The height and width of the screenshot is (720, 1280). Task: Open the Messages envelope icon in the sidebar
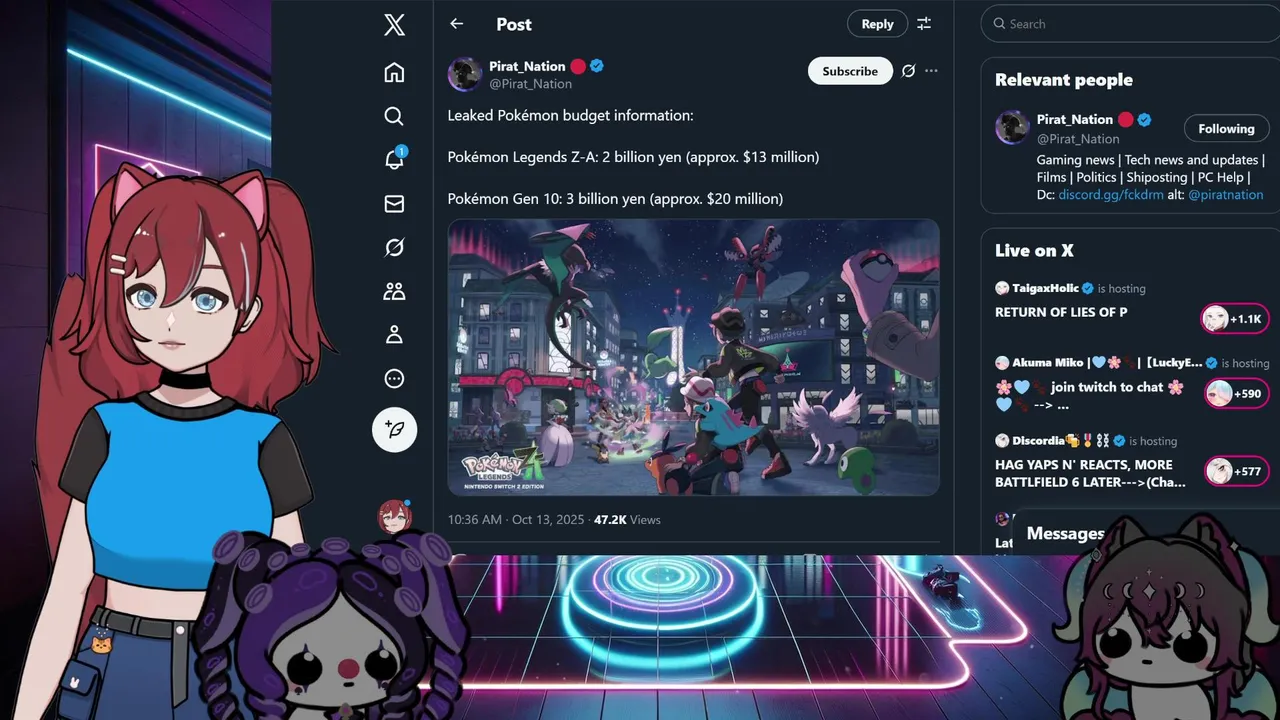[394, 204]
